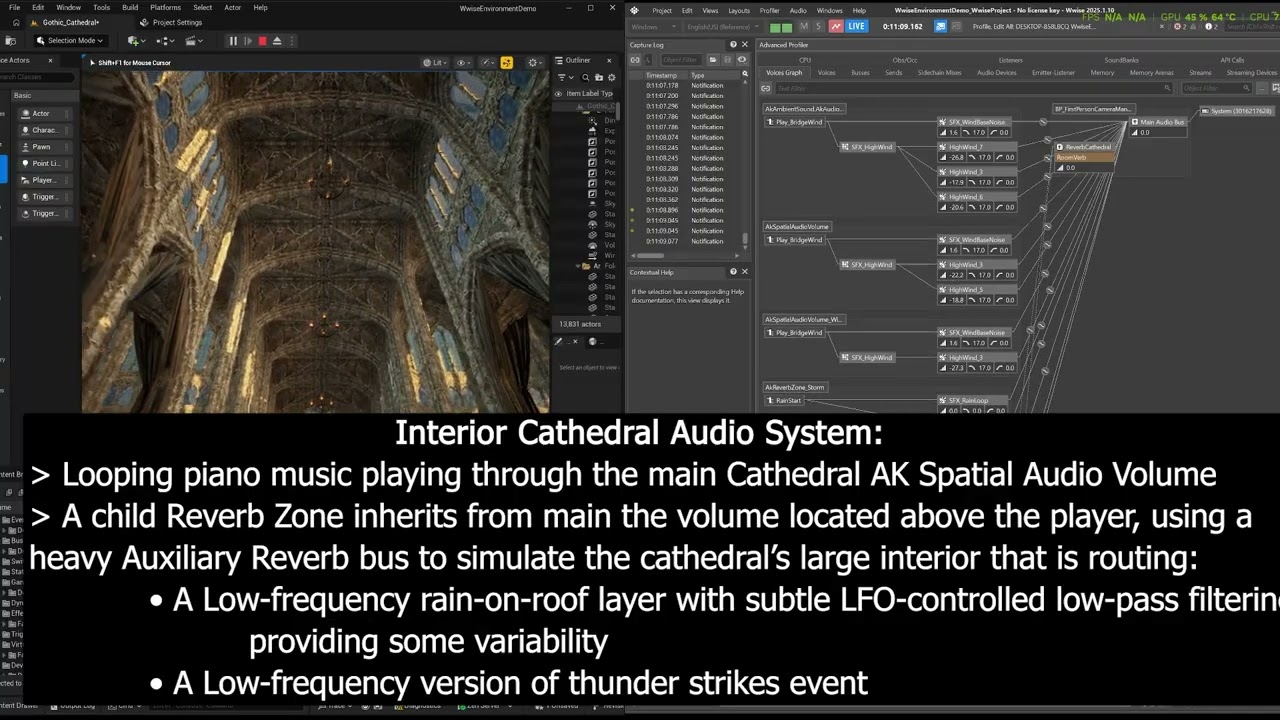
Task: Open Outliner settings gear
Action: (610, 77)
